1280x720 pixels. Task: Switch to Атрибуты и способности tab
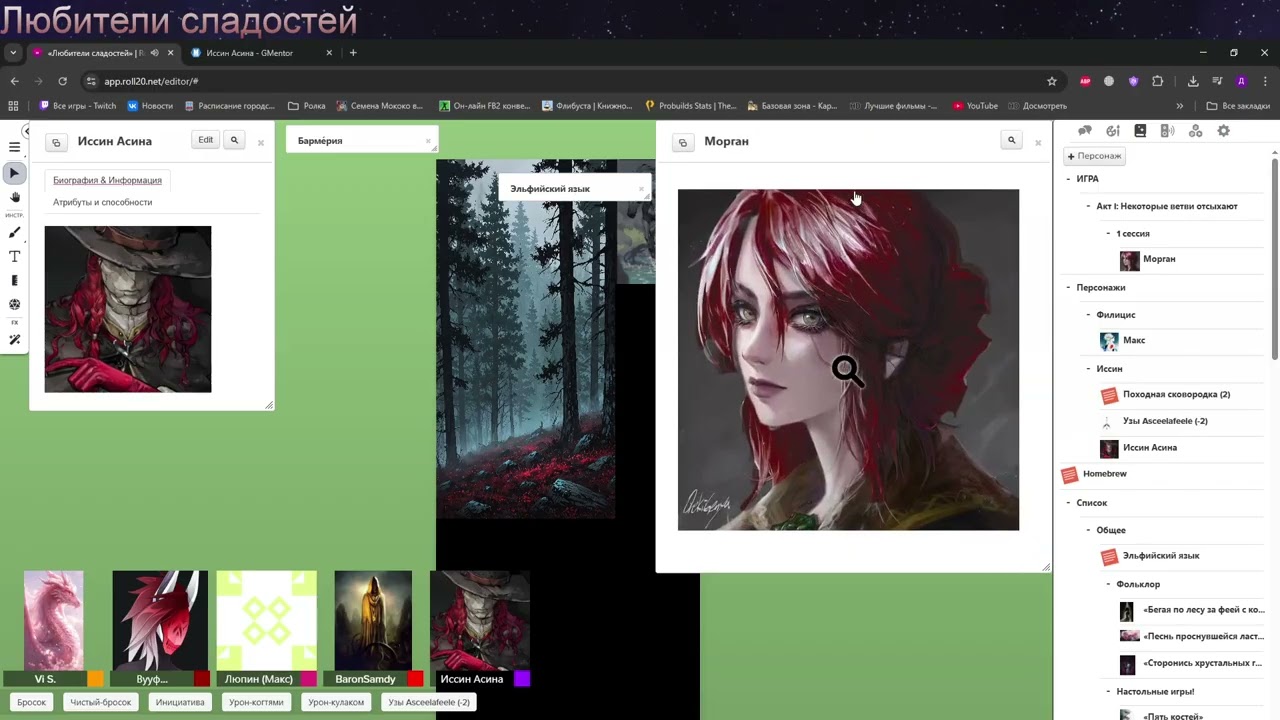[x=103, y=202]
